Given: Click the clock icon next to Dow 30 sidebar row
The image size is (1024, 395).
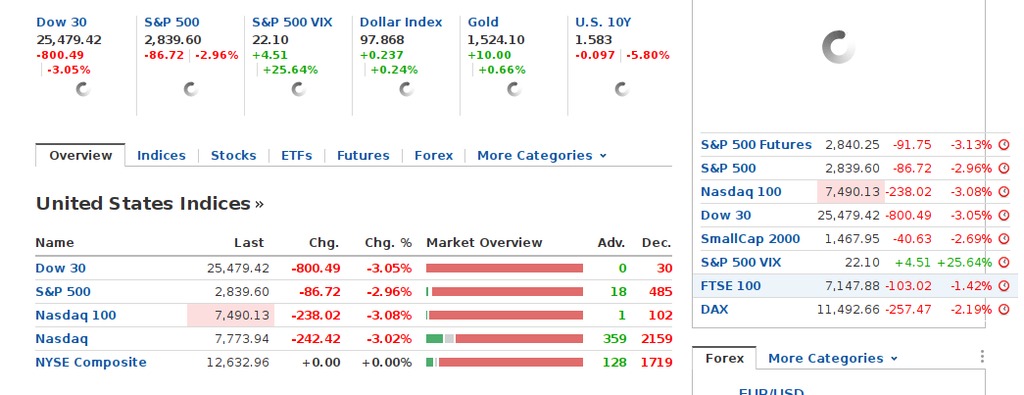Looking at the screenshot, I should (x=1004, y=215).
